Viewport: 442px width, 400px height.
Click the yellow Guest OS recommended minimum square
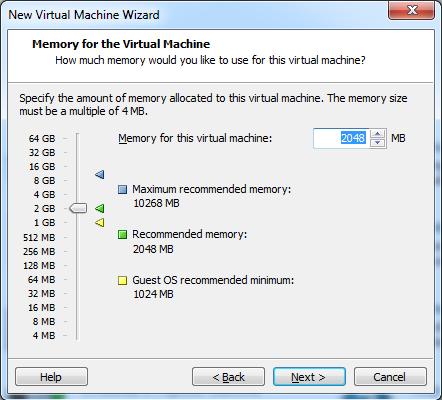point(122,280)
